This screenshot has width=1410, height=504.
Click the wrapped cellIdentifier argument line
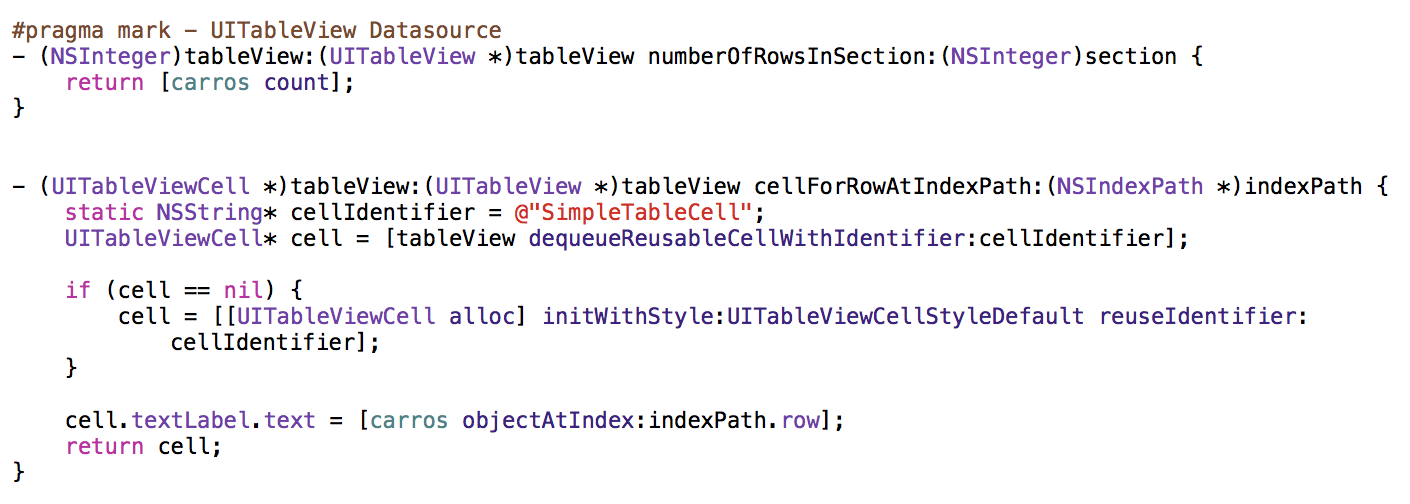[x=277, y=343]
